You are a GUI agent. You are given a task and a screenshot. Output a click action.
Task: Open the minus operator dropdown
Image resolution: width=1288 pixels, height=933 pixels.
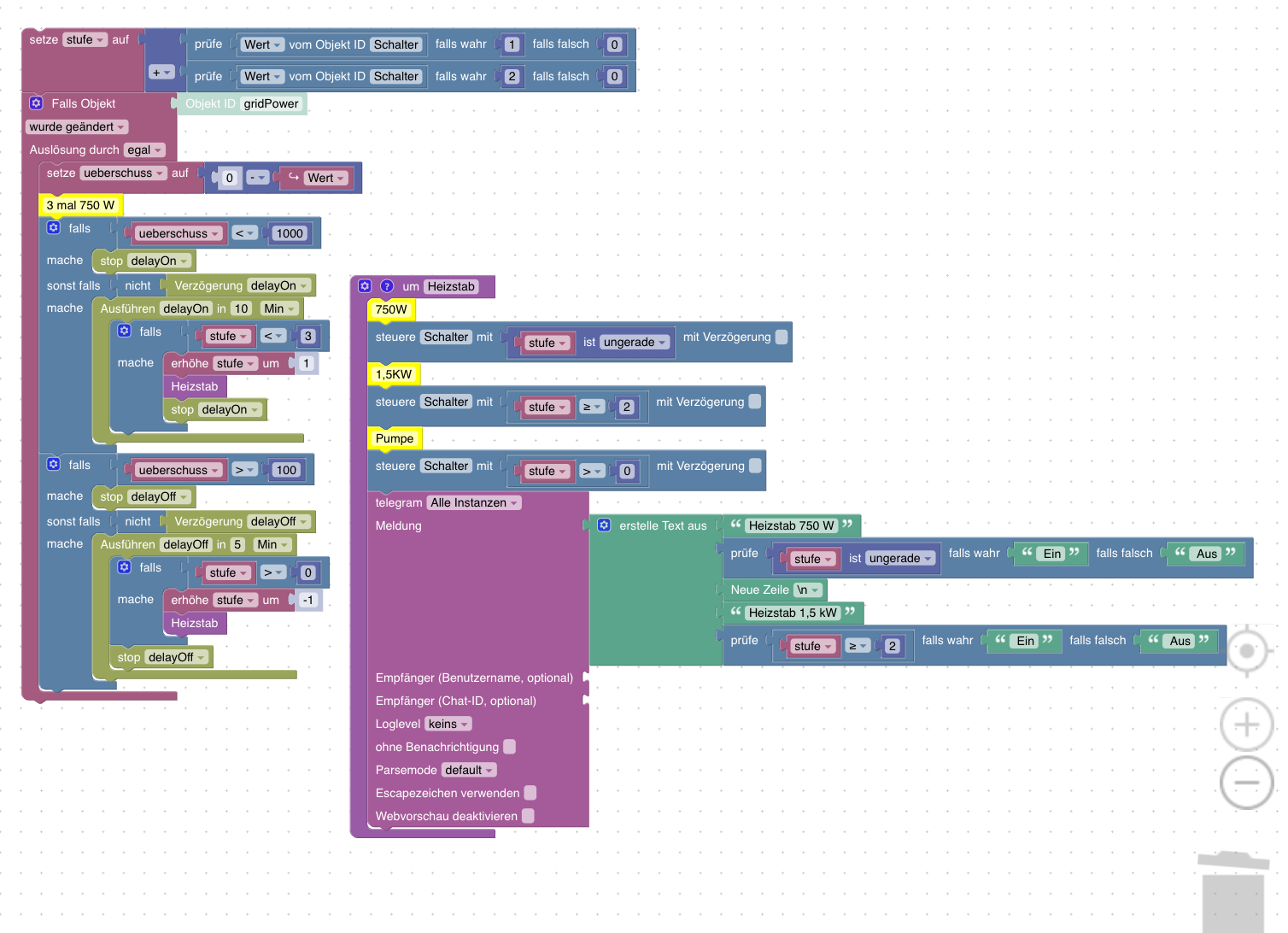pos(258,178)
